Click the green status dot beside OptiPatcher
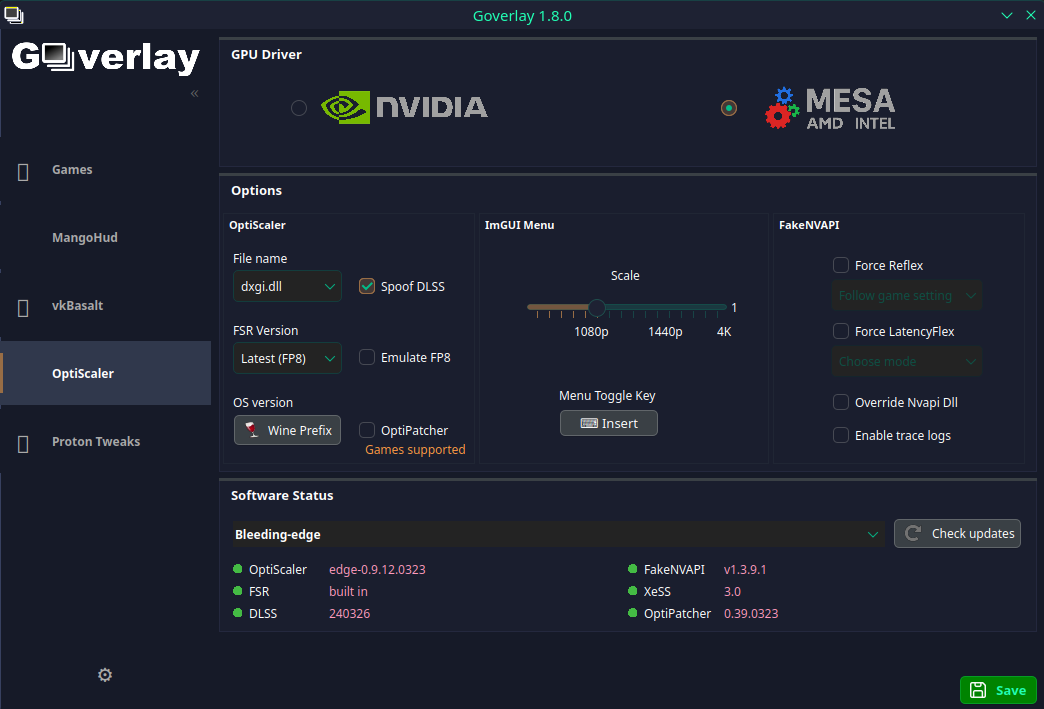1044x709 pixels. coord(633,613)
